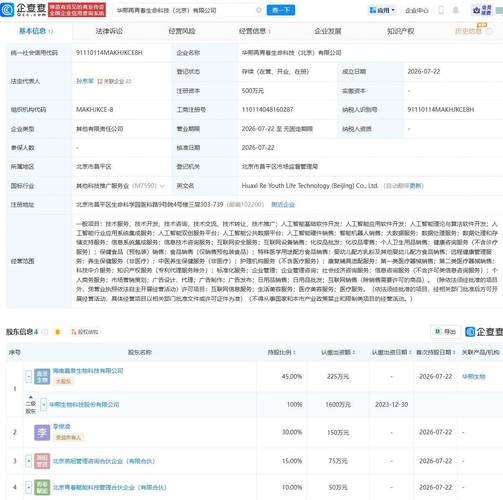Clear the company search box text
503x500 pixels.
click(258, 10)
